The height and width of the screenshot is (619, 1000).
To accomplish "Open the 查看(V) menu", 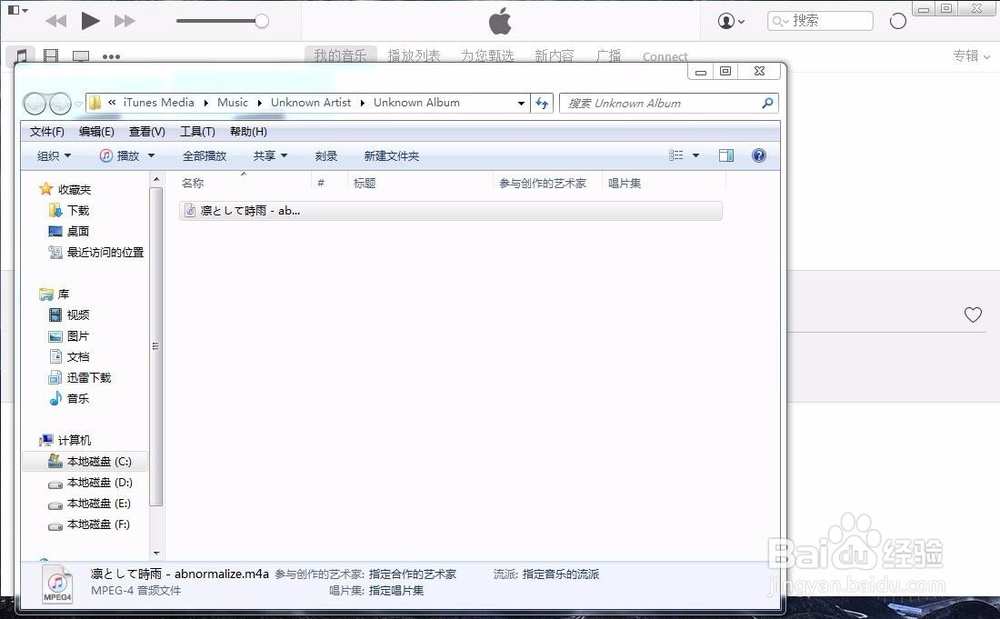I will (x=147, y=132).
